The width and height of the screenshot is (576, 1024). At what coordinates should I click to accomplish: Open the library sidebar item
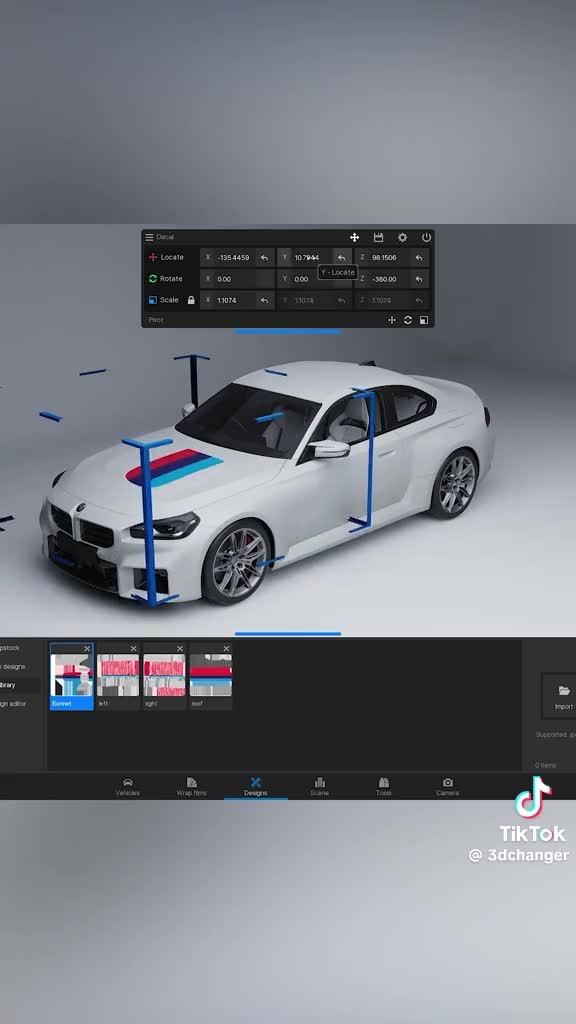20,685
